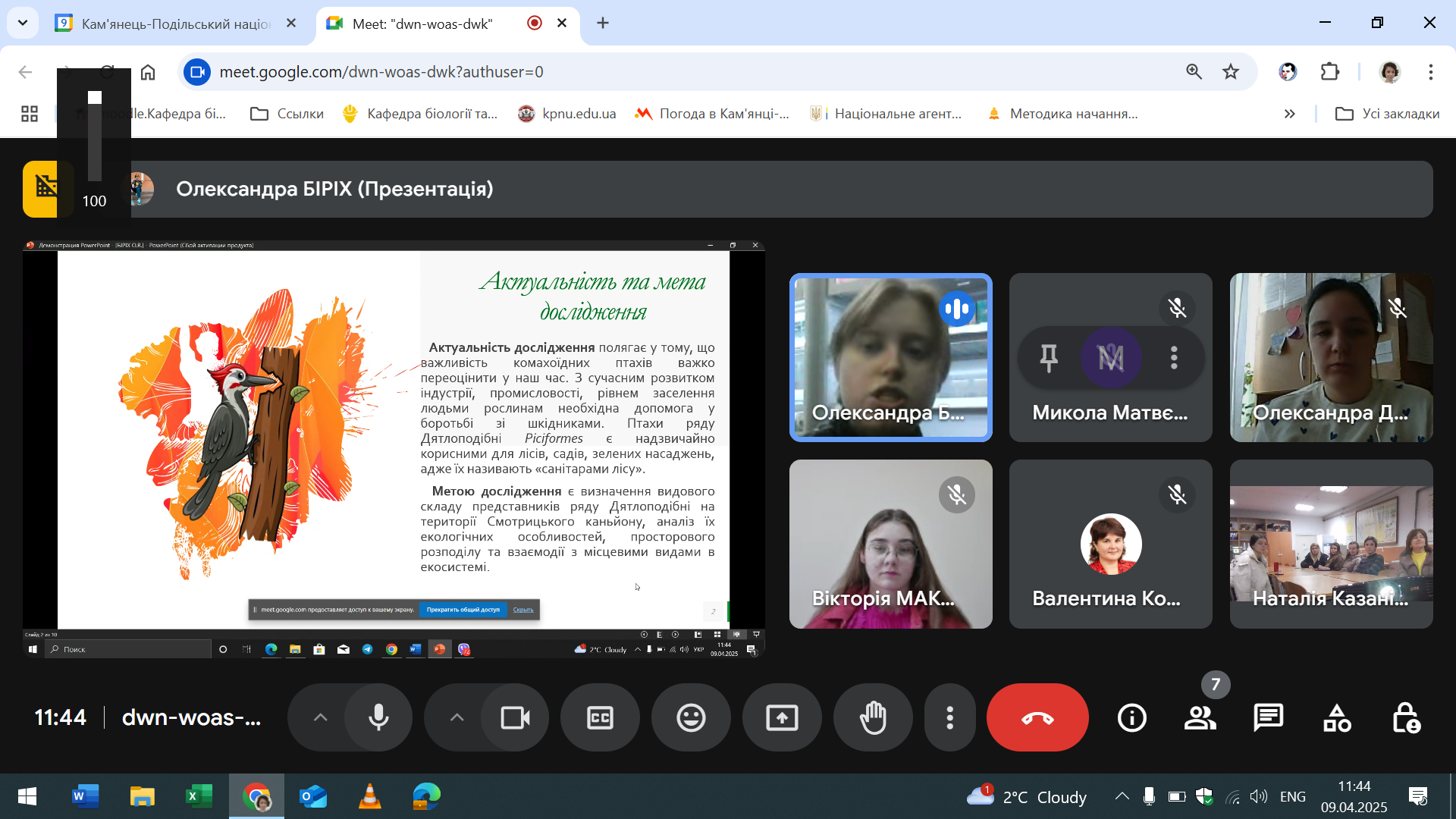Expand video settings chevron
1456x819 pixels.
point(457,717)
